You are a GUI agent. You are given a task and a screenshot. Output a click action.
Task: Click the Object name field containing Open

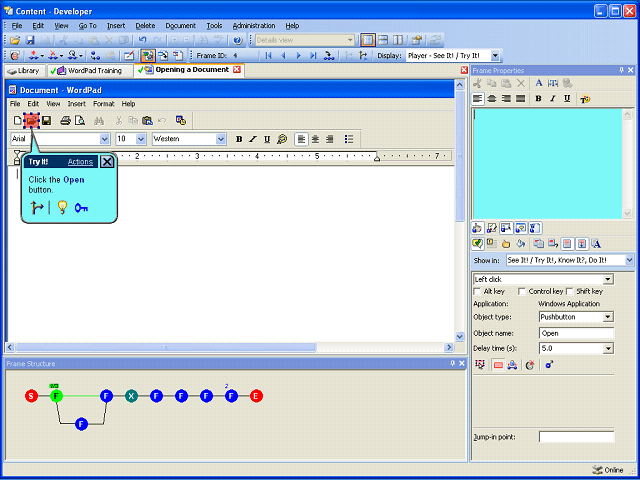[x=576, y=333]
